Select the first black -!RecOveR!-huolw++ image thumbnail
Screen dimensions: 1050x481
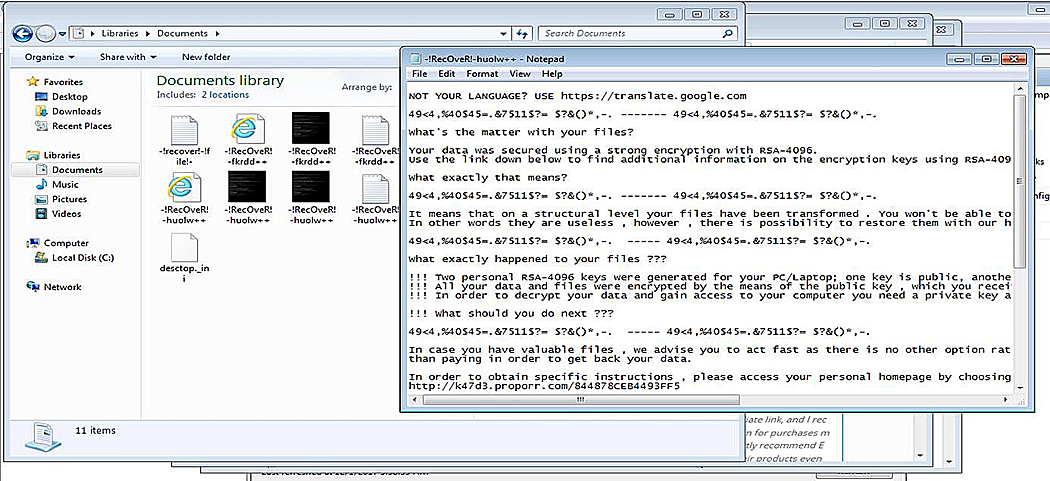click(247, 198)
